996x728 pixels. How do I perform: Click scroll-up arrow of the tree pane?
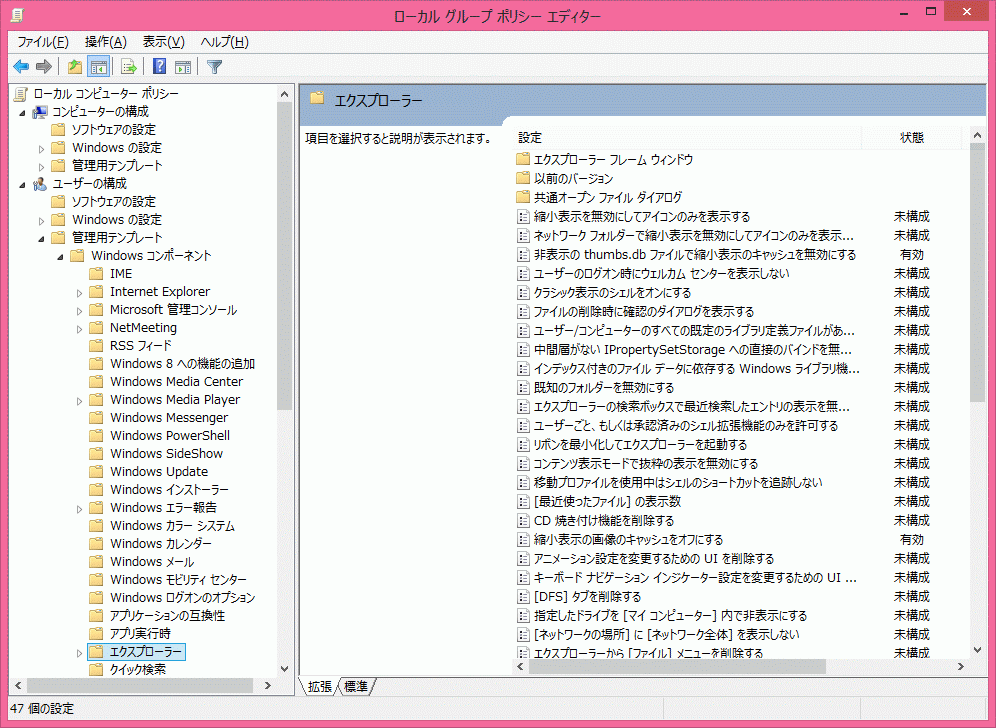point(285,94)
